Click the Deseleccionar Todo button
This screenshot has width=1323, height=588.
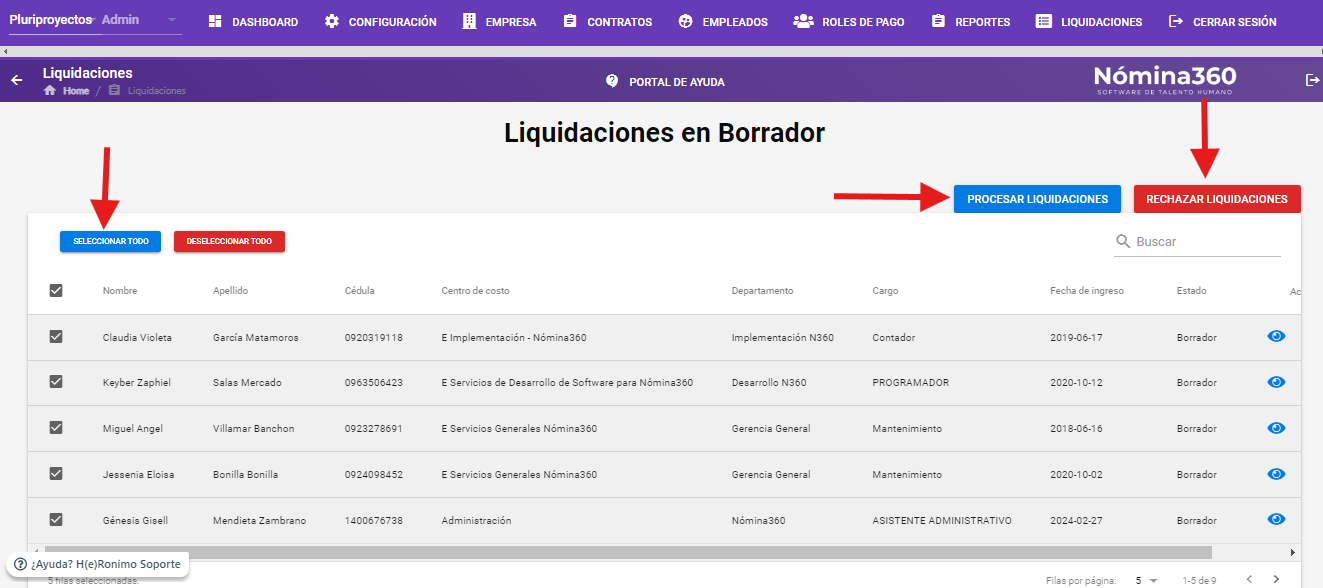coord(229,241)
